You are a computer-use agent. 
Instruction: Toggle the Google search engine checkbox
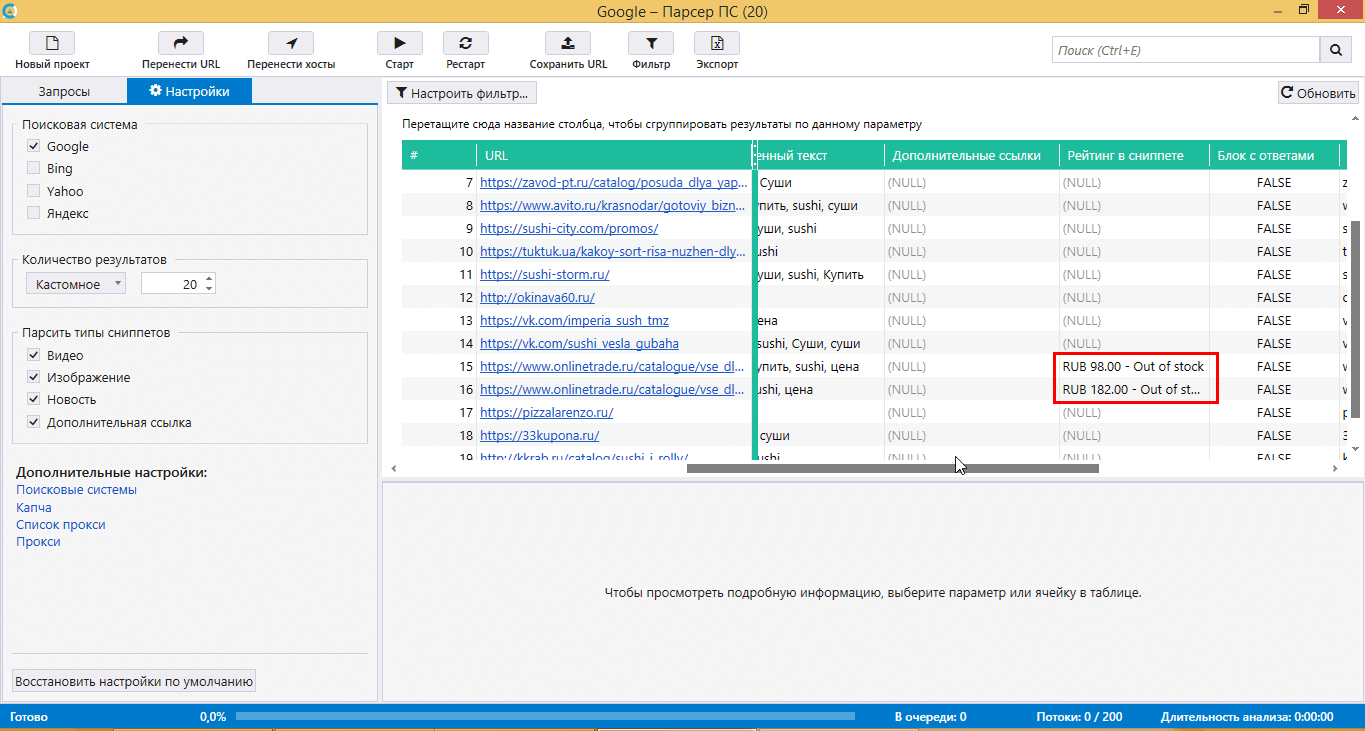coord(33,146)
